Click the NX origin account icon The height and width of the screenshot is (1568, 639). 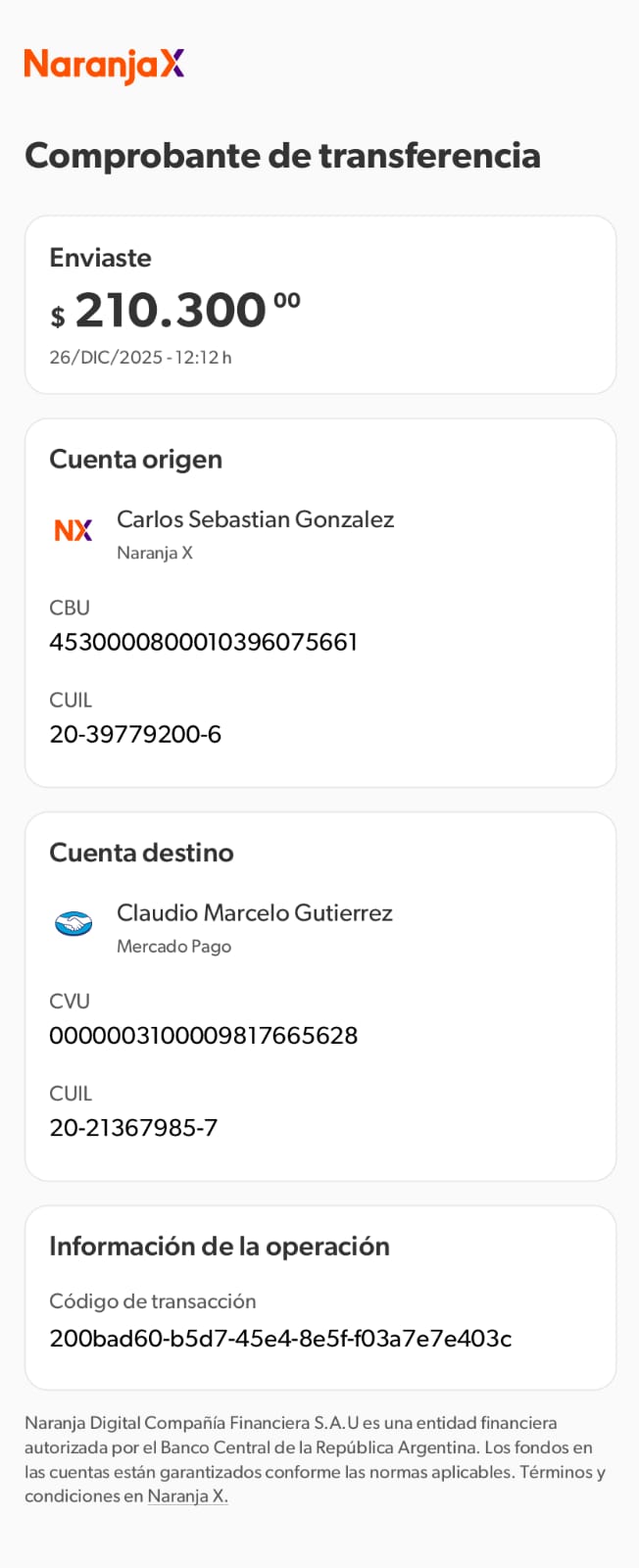[74, 530]
